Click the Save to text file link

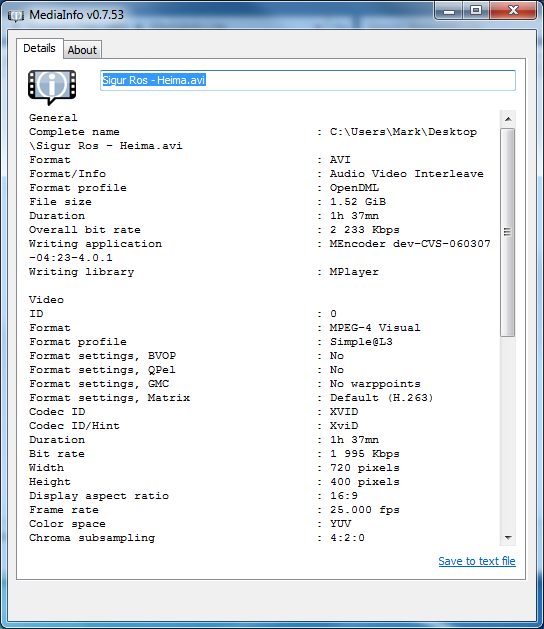477,561
